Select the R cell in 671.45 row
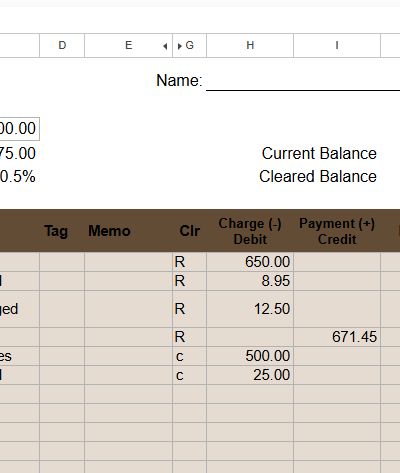400x473 pixels. (x=190, y=337)
